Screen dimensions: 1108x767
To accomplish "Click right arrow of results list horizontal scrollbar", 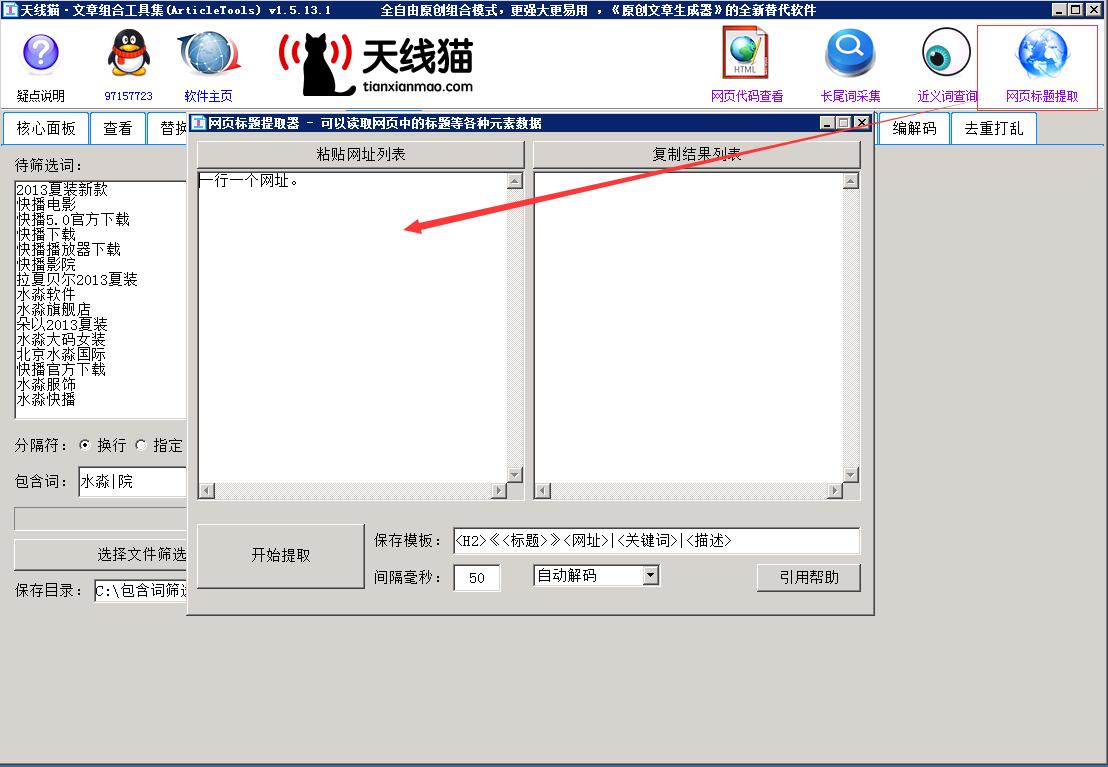I will 835,490.
